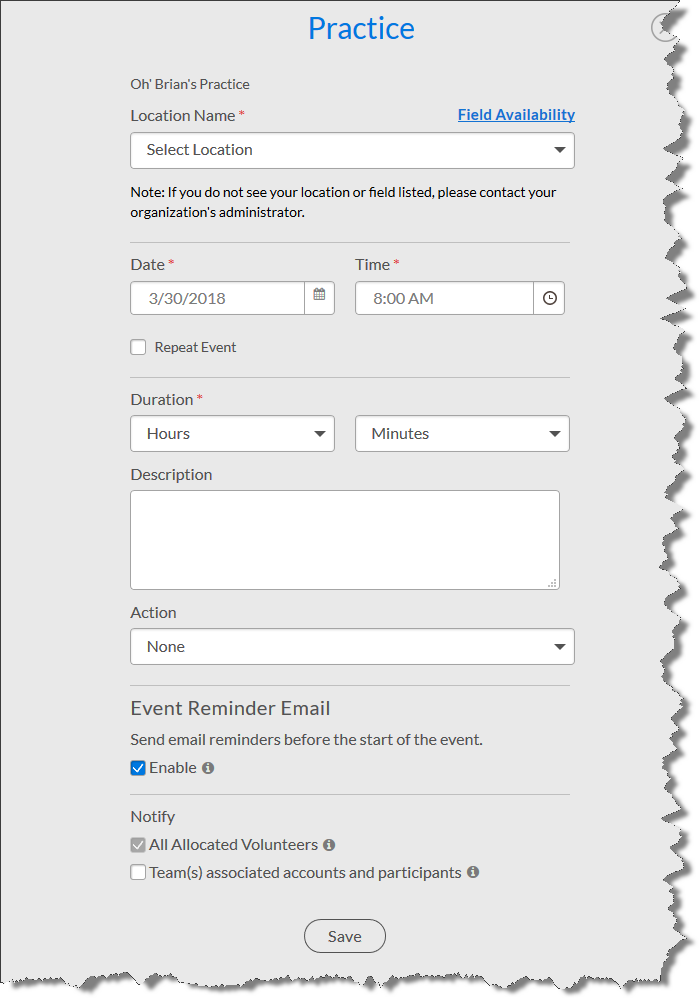Click the Description box resize handle
This screenshot has width=699, height=998.
point(553,583)
